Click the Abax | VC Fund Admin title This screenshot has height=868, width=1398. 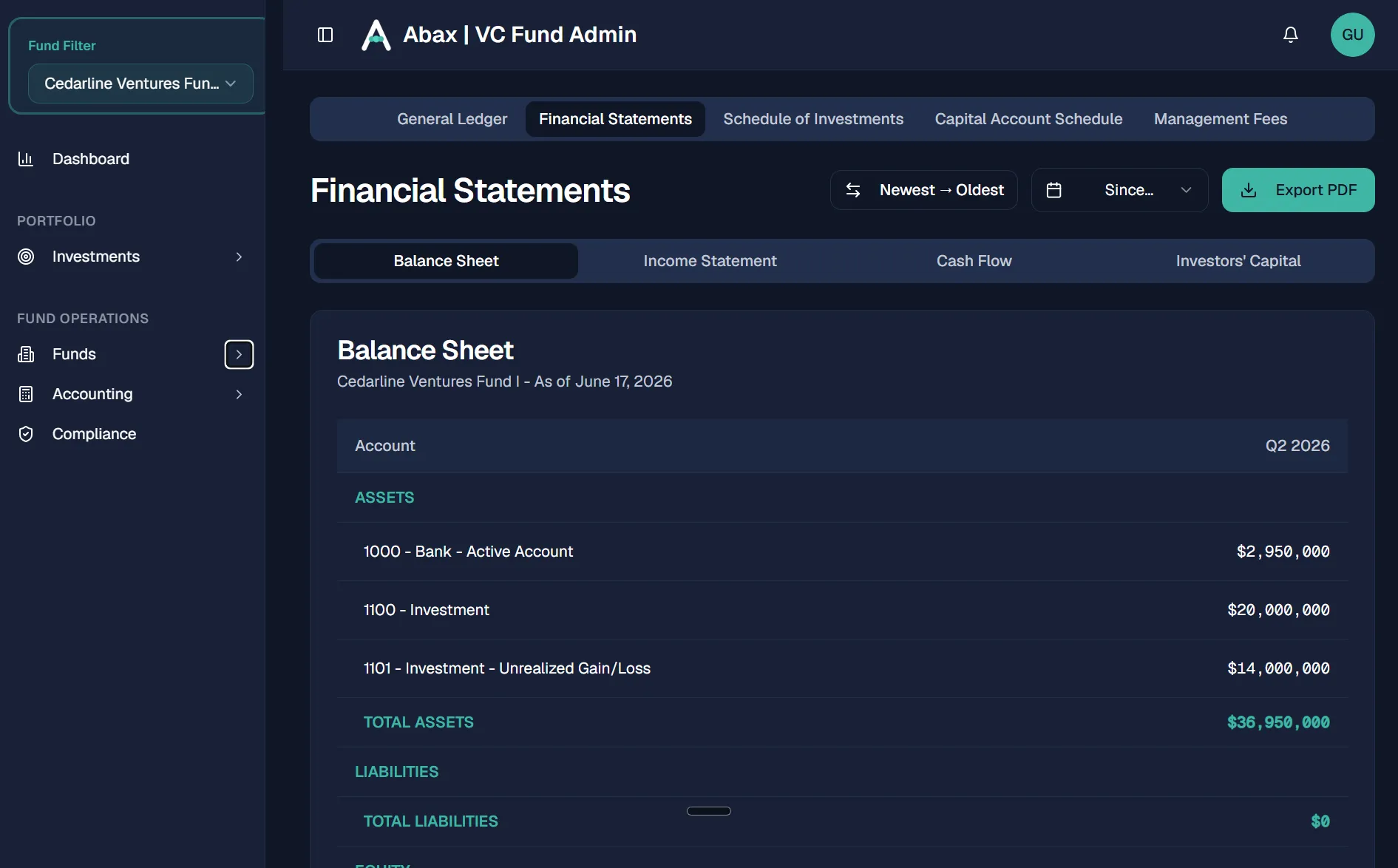click(519, 35)
